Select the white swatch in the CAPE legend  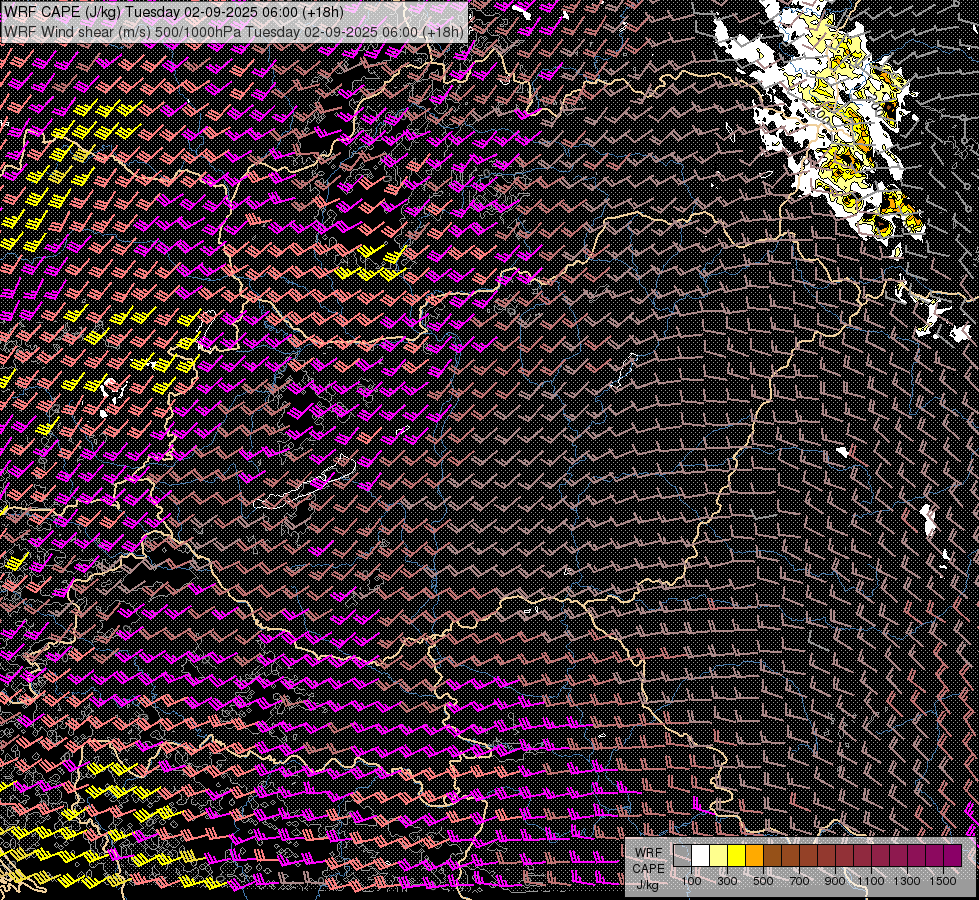701,856
